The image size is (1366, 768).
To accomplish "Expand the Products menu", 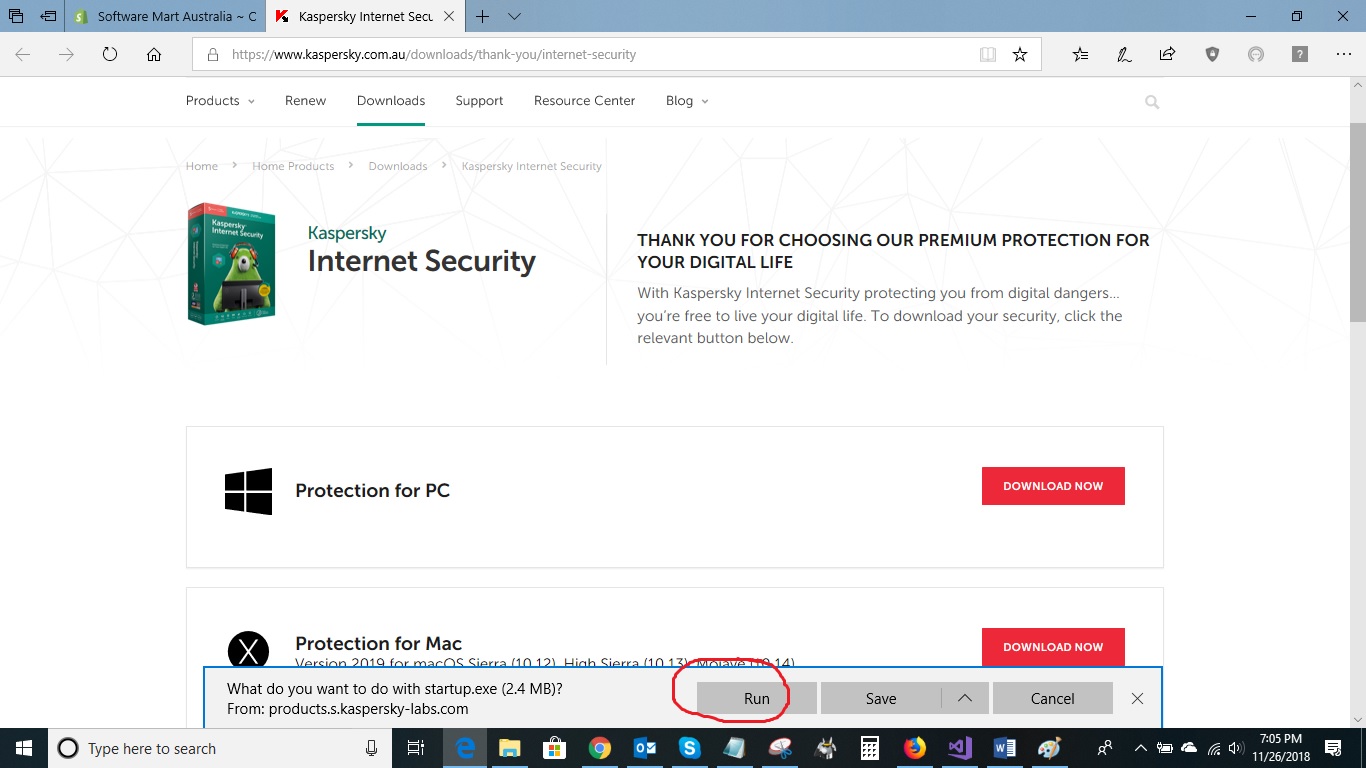I will pyautogui.click(x=220, y=101).
